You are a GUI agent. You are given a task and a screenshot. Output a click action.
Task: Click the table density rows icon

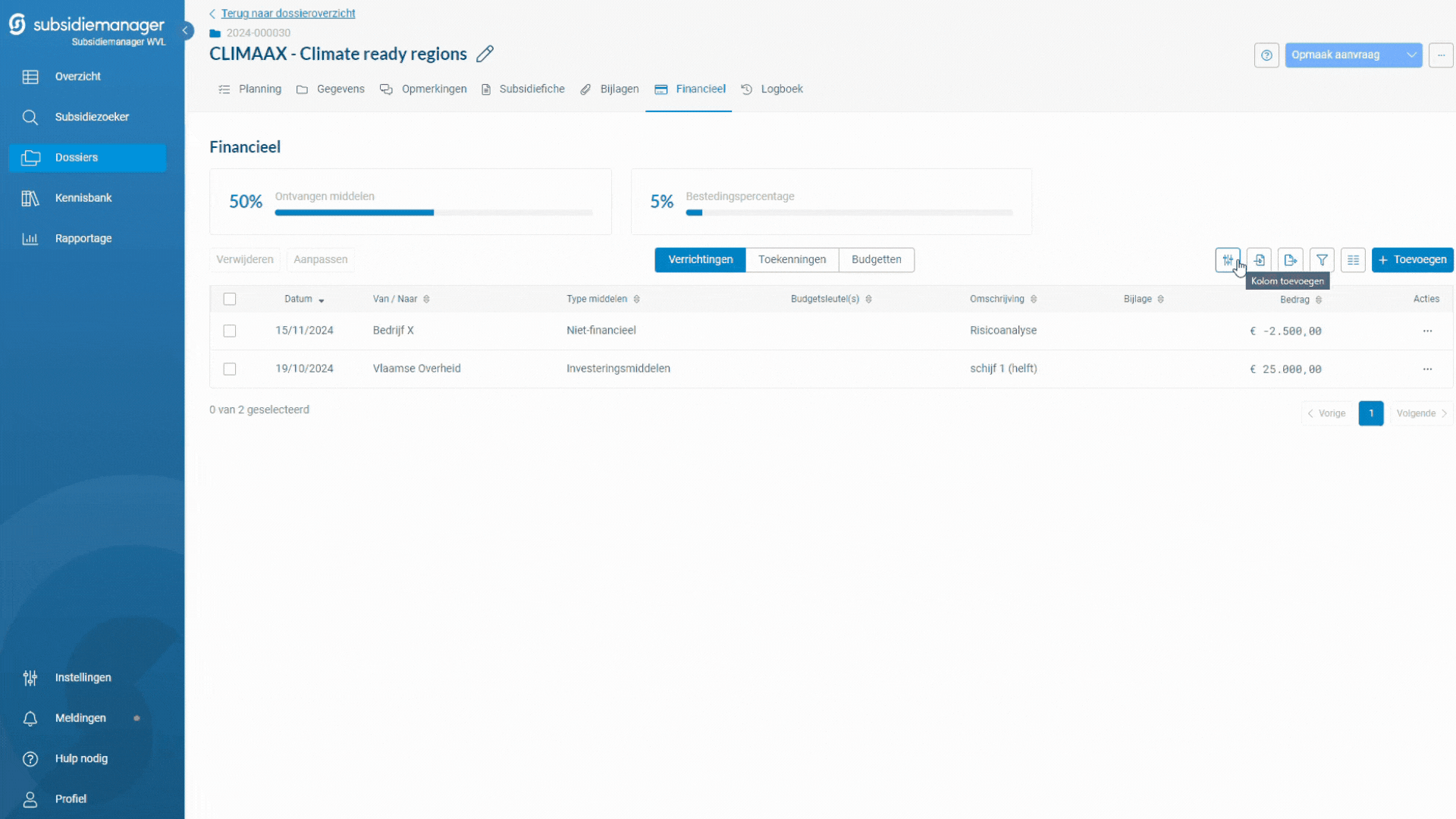coord(1353,260)
